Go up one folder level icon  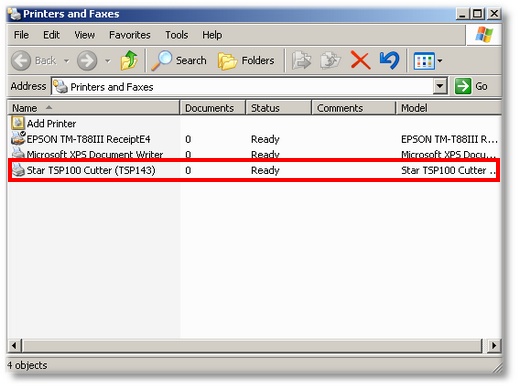(x=129, y=61)
